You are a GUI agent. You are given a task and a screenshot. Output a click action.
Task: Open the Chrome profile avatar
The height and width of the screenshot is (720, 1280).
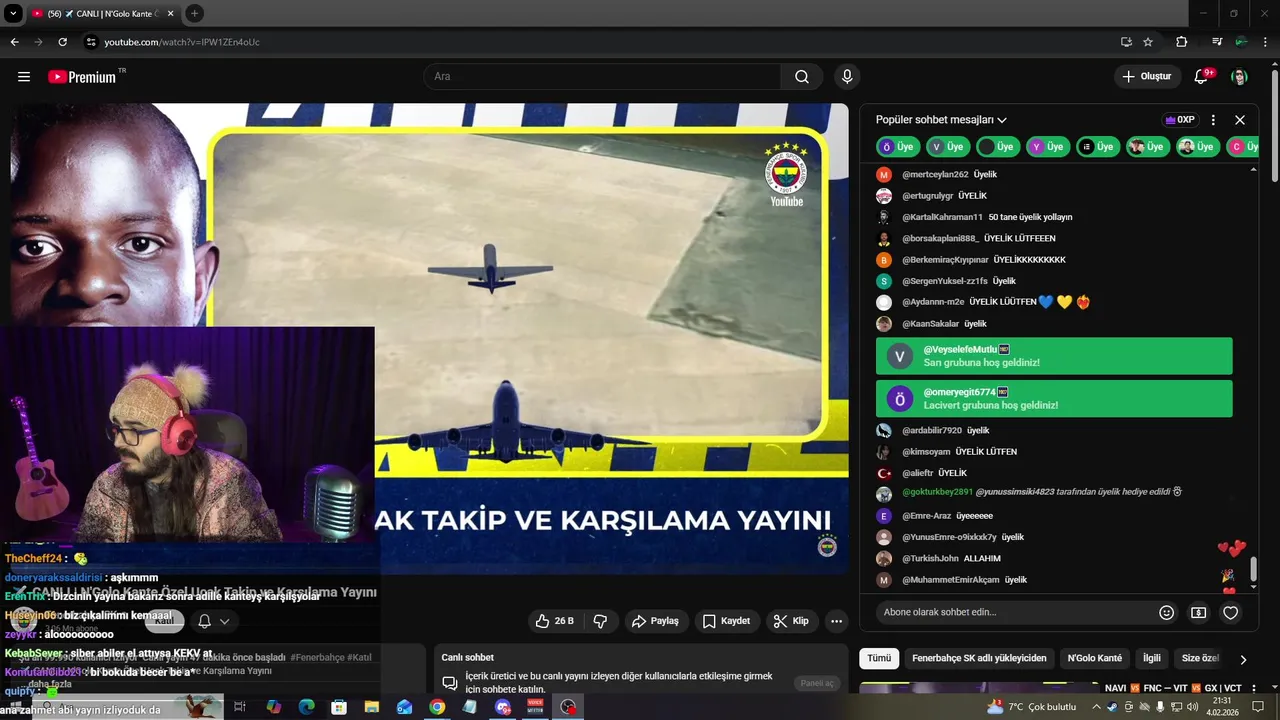point(1241,42)
